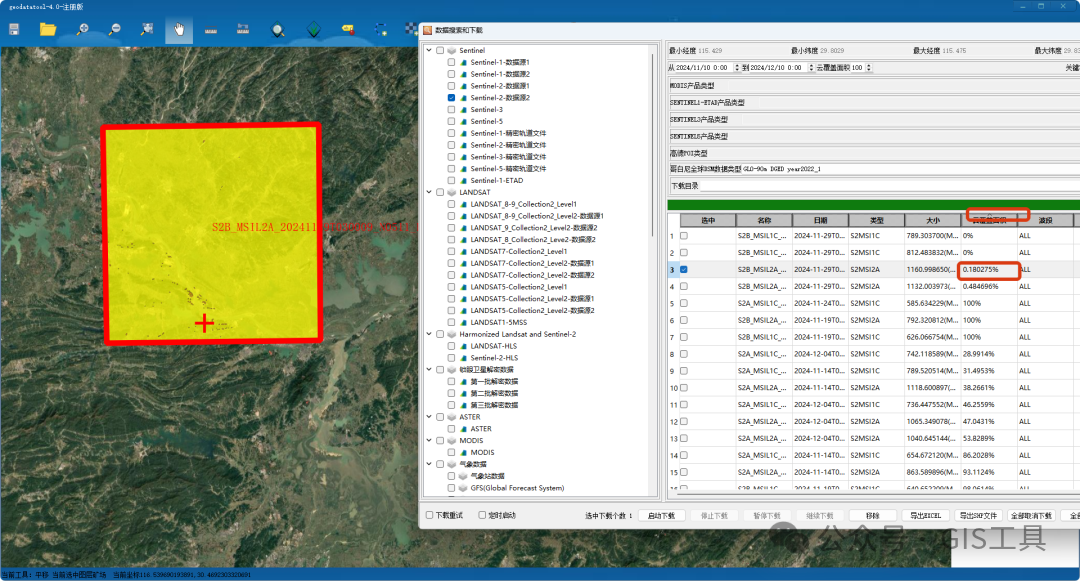This screenshot has width=1080, height=581.
Task: Select the zoom out magnifier tool
Action: (x=115, y=30)
